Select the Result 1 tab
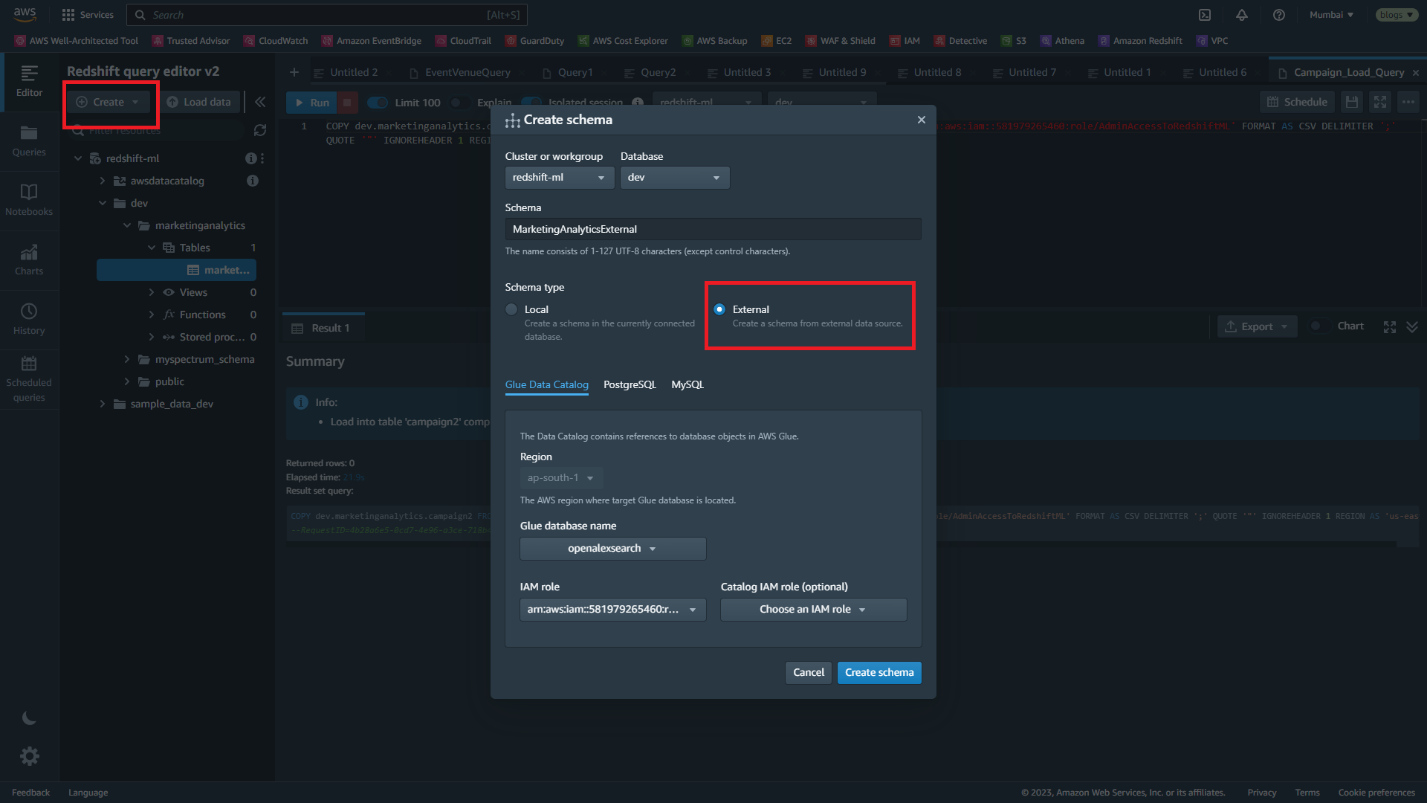This screenshot has width=1427, height=803. click(x=322, y=328)
